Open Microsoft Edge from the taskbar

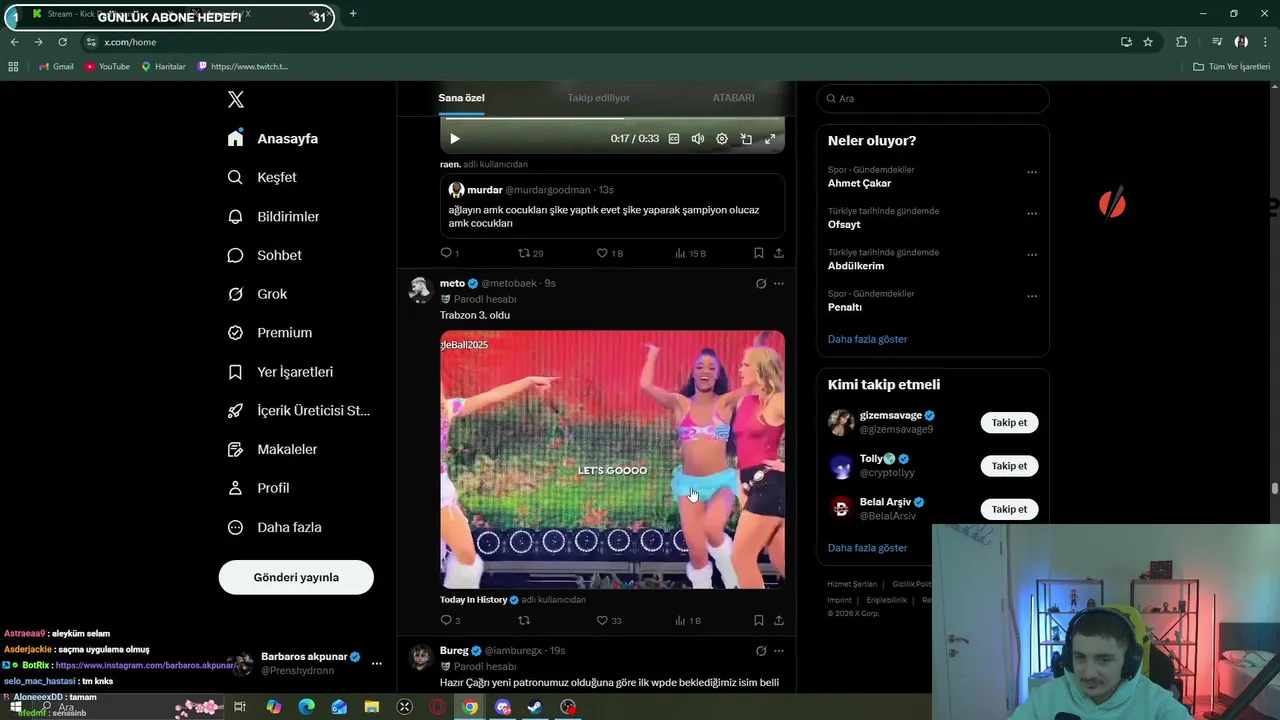click(x=306, y=707)
